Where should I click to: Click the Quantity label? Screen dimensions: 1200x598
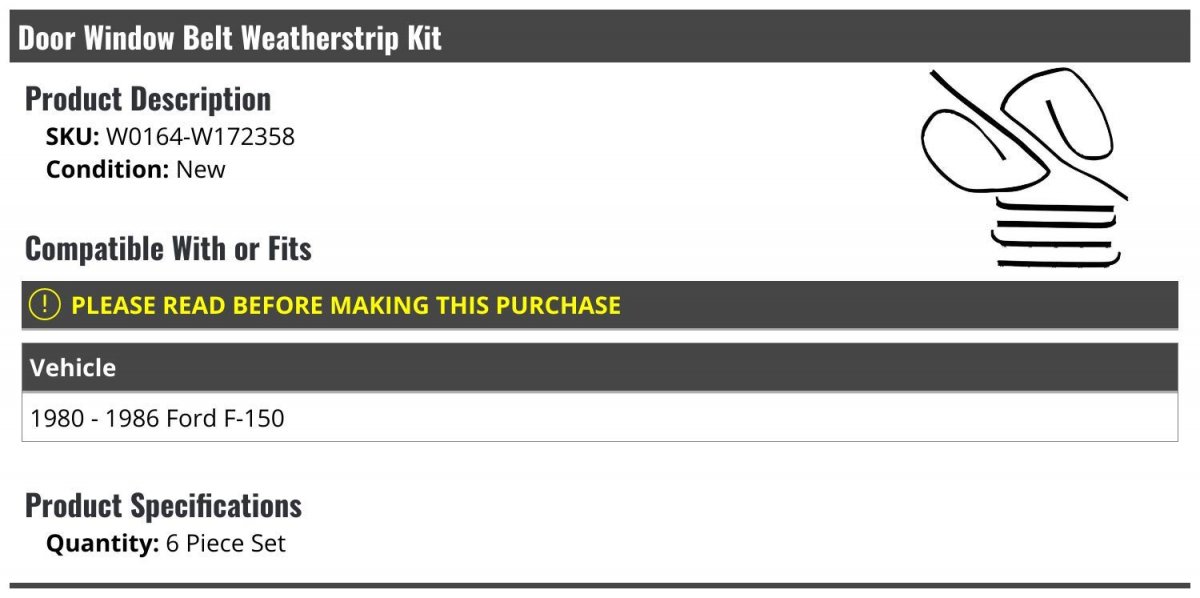click(x=102, y=543)
